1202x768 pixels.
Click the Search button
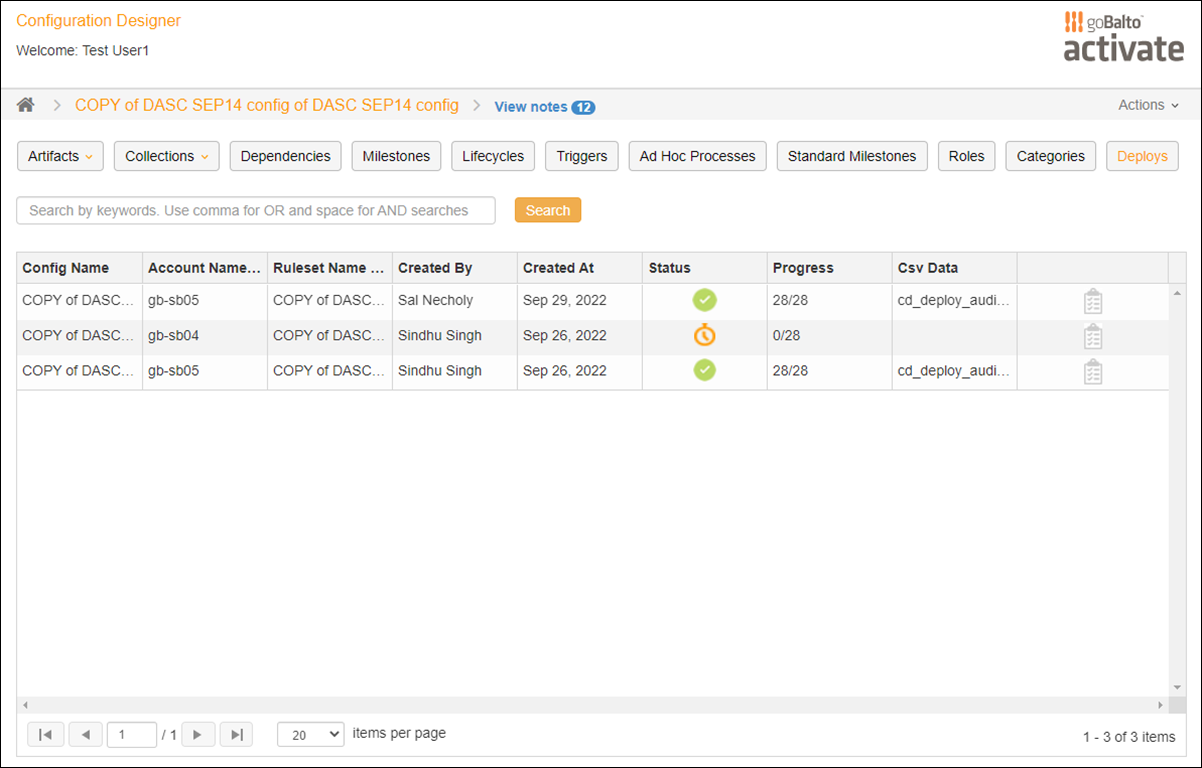click(547, 210)
